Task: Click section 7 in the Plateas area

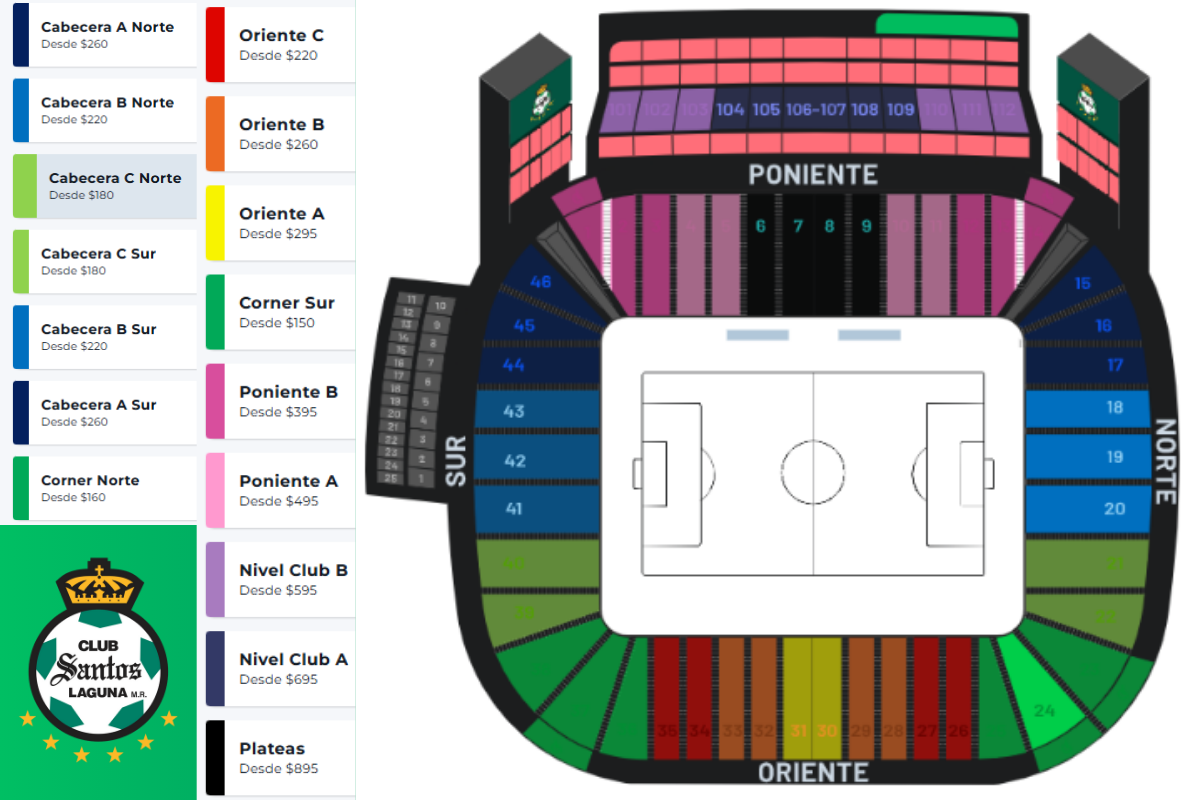Action: (x=797, y=227)
